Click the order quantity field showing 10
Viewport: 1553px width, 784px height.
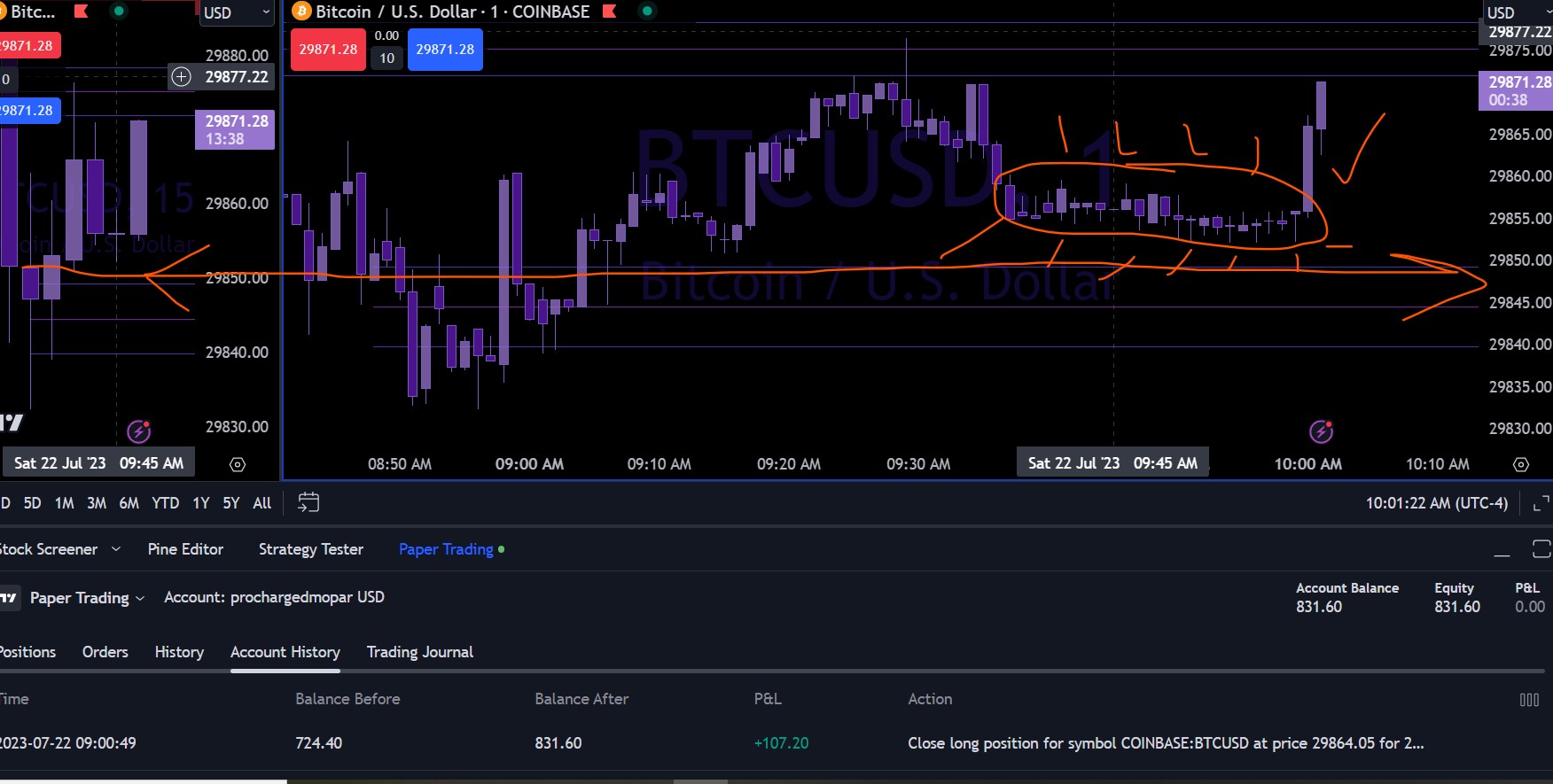click(x=386, y=58)
